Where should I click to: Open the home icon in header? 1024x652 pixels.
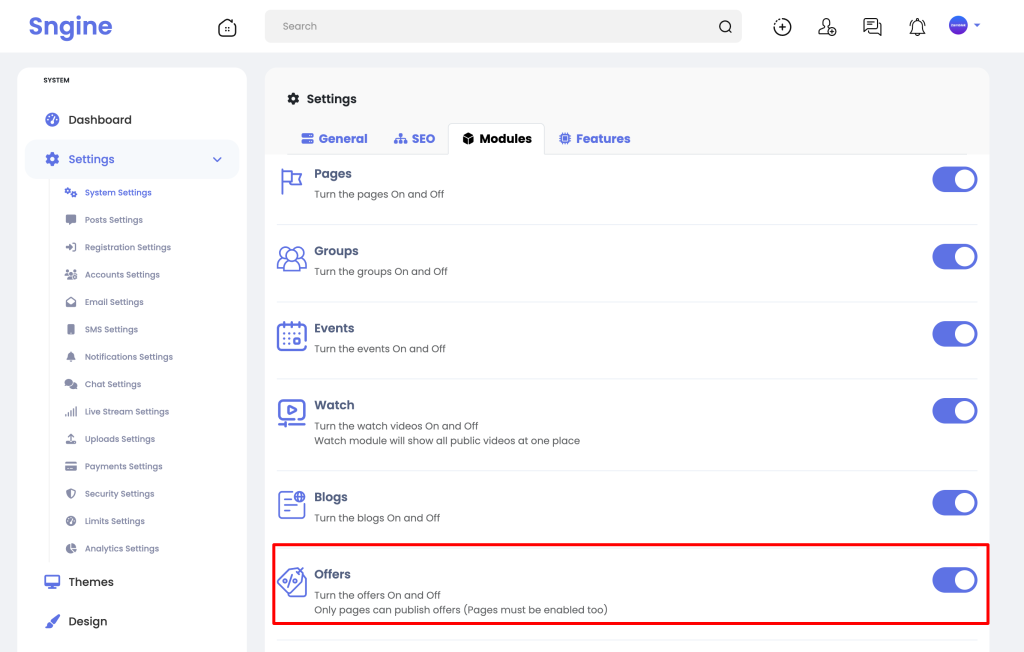[x=227, y=27]
